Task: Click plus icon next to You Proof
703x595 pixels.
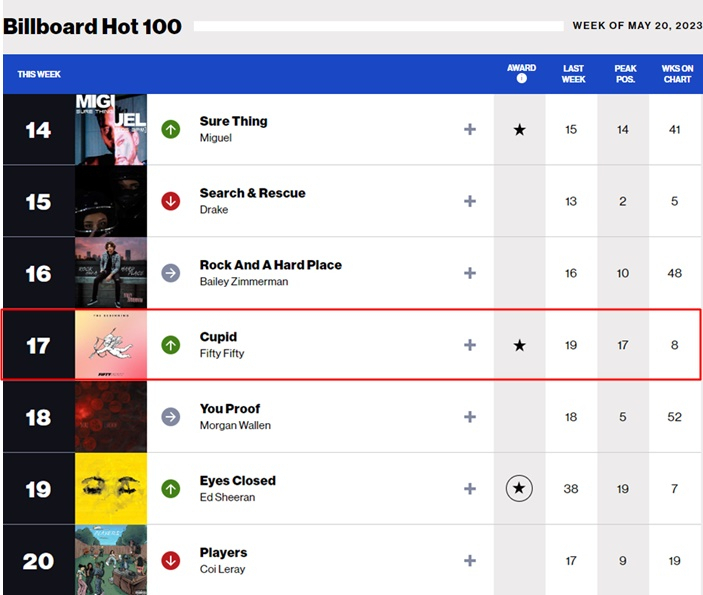Action: click(x=470, y=417)
